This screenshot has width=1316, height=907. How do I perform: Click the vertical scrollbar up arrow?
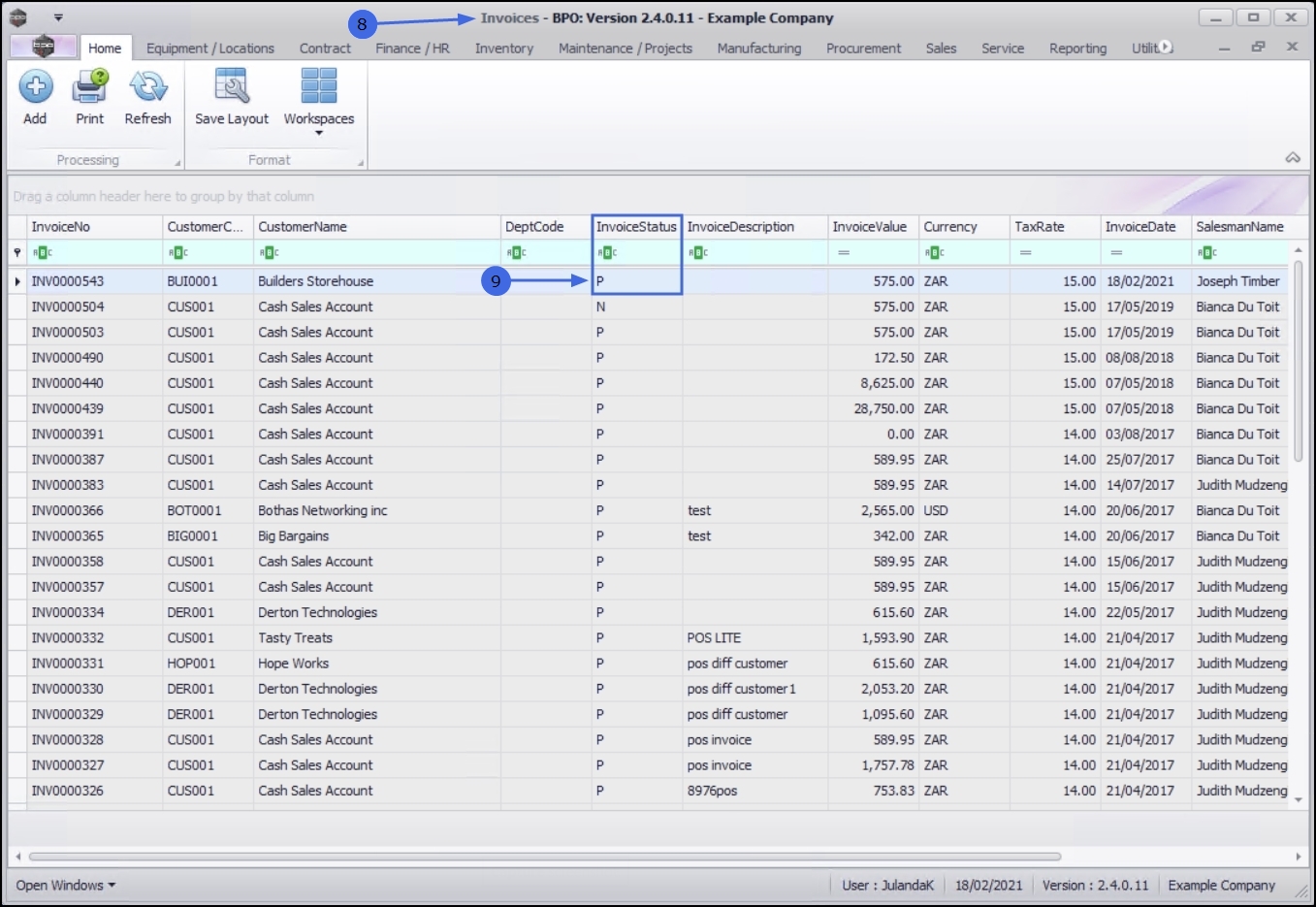pos(1299,250)
